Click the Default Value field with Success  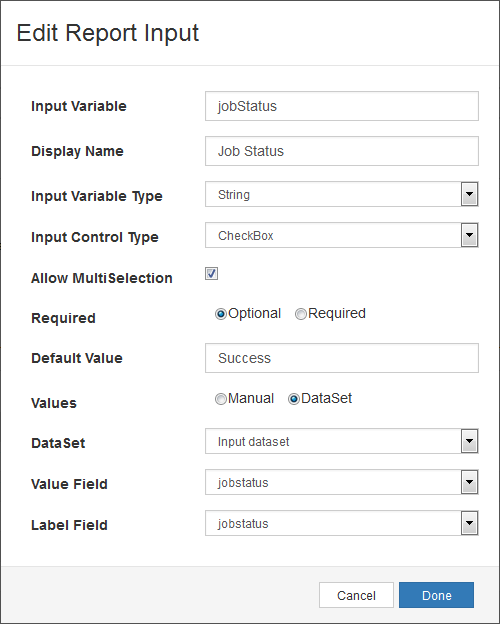342,358
